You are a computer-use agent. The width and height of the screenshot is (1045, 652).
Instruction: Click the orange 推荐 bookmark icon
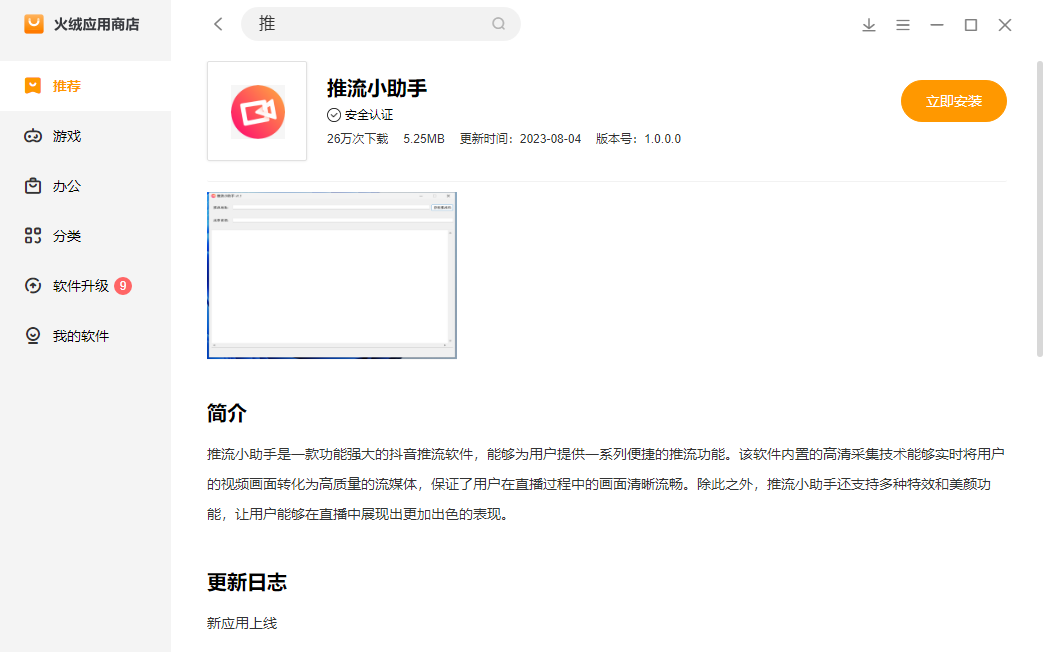click(x=33, y=85)
